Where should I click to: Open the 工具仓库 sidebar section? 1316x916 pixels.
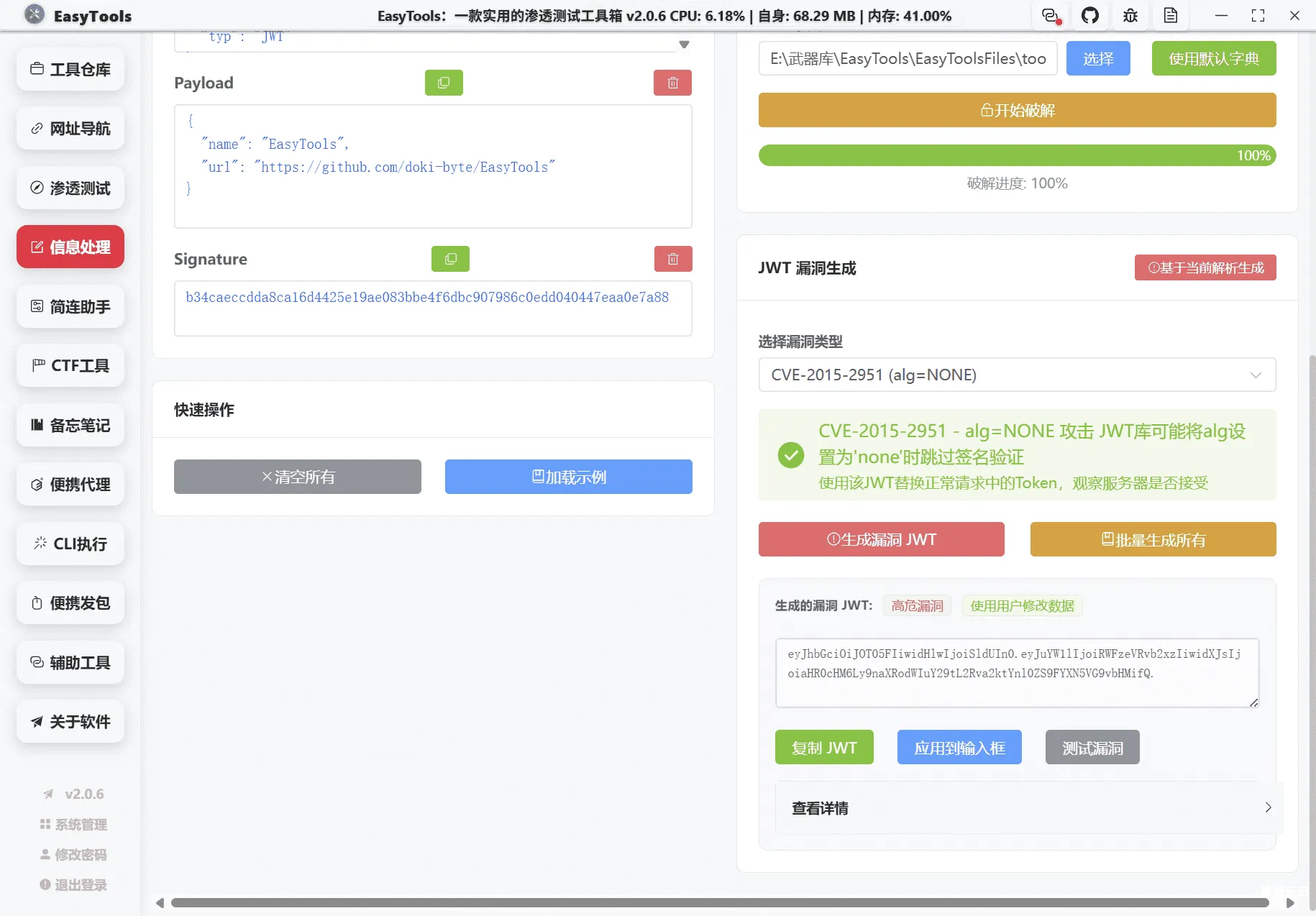click(x=70, y=69)
